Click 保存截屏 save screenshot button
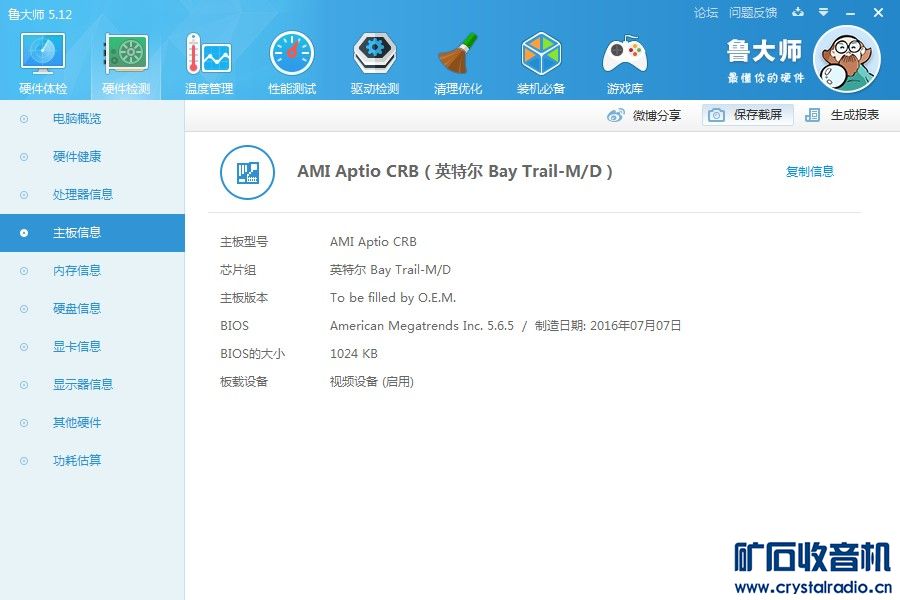 [747, 115]
